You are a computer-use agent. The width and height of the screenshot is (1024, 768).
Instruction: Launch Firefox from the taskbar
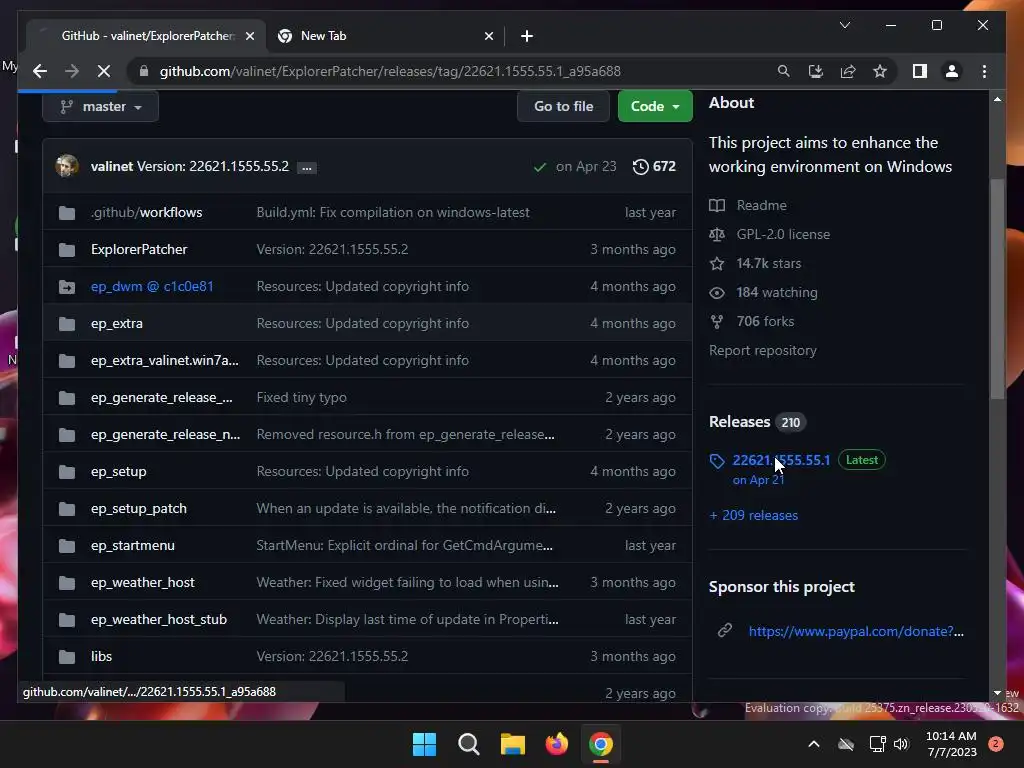pos(556,744)
